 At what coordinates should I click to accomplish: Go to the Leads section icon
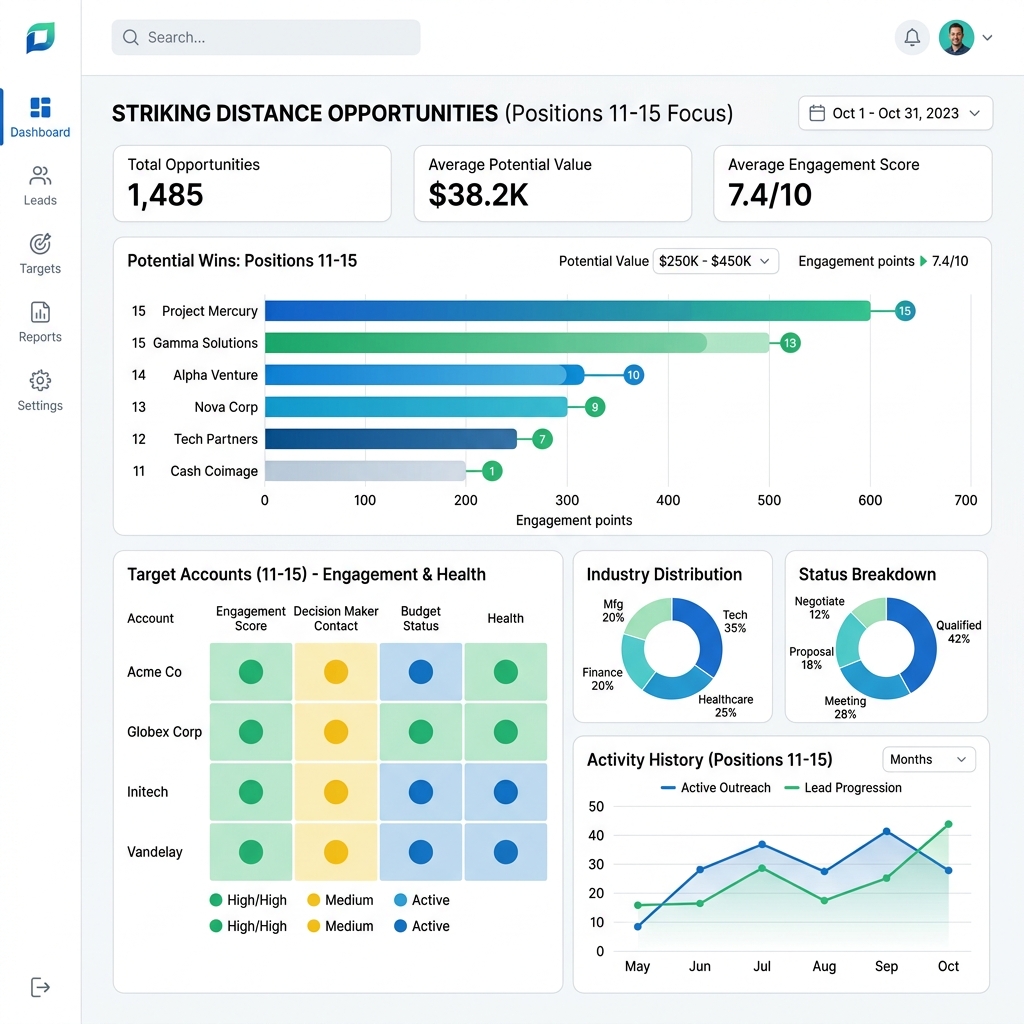click(40, 176)
